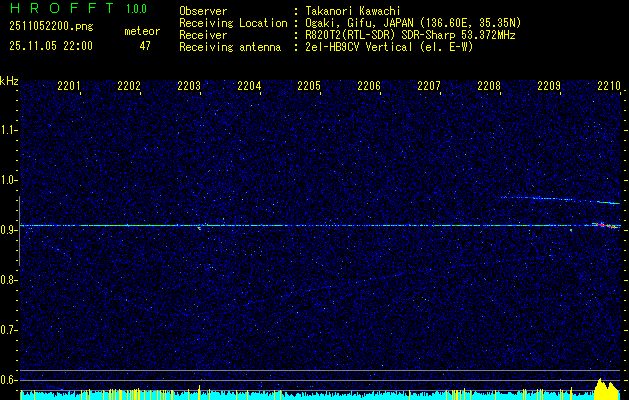Screen dimensions: 629x400
Task: Click time marker 2207
Action: tap(429, 85)
